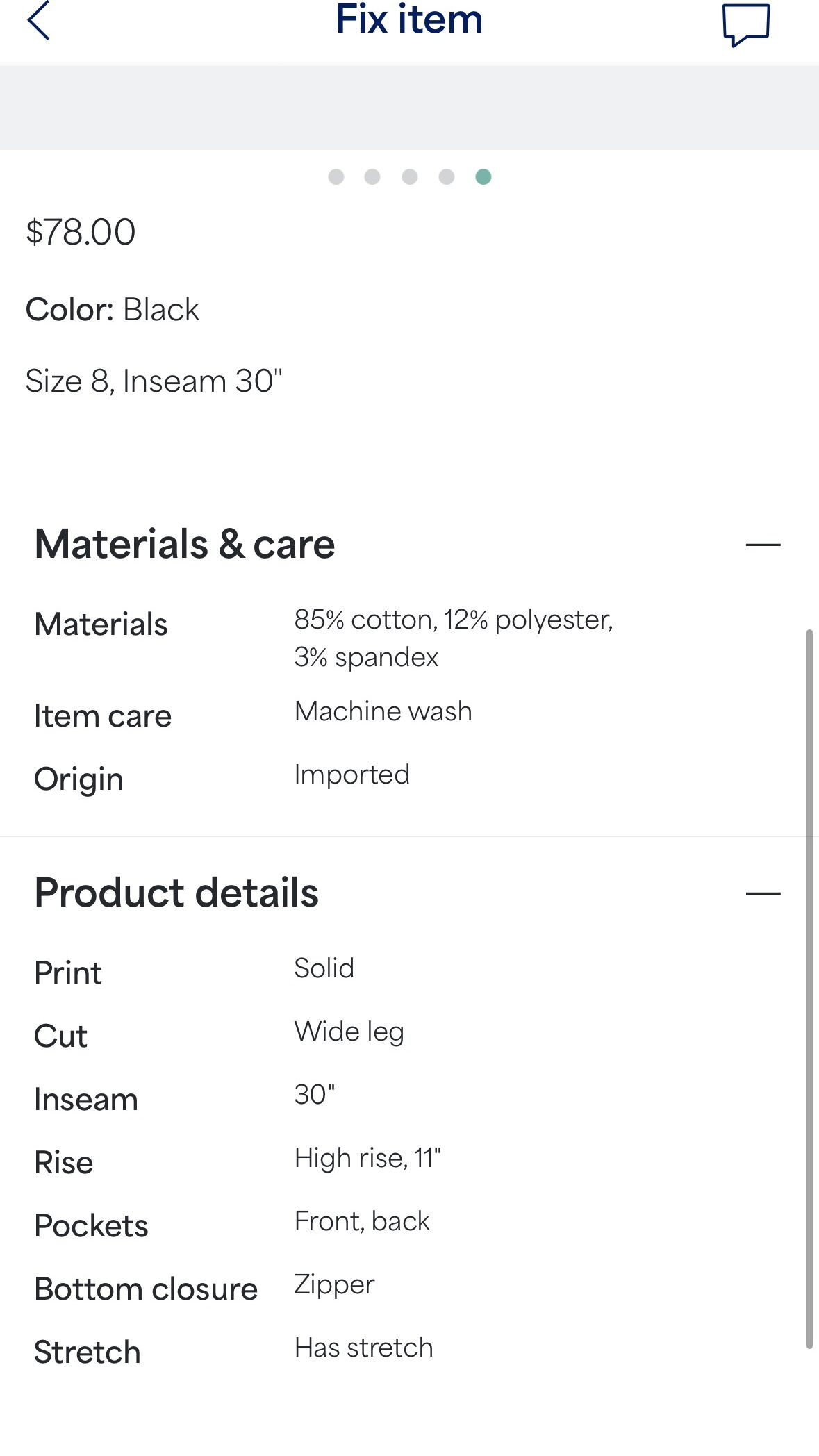The height and width of the screenshot is (1456, 819).
Task: Go to fourth image carousel dot
Action: pos(447,177)
